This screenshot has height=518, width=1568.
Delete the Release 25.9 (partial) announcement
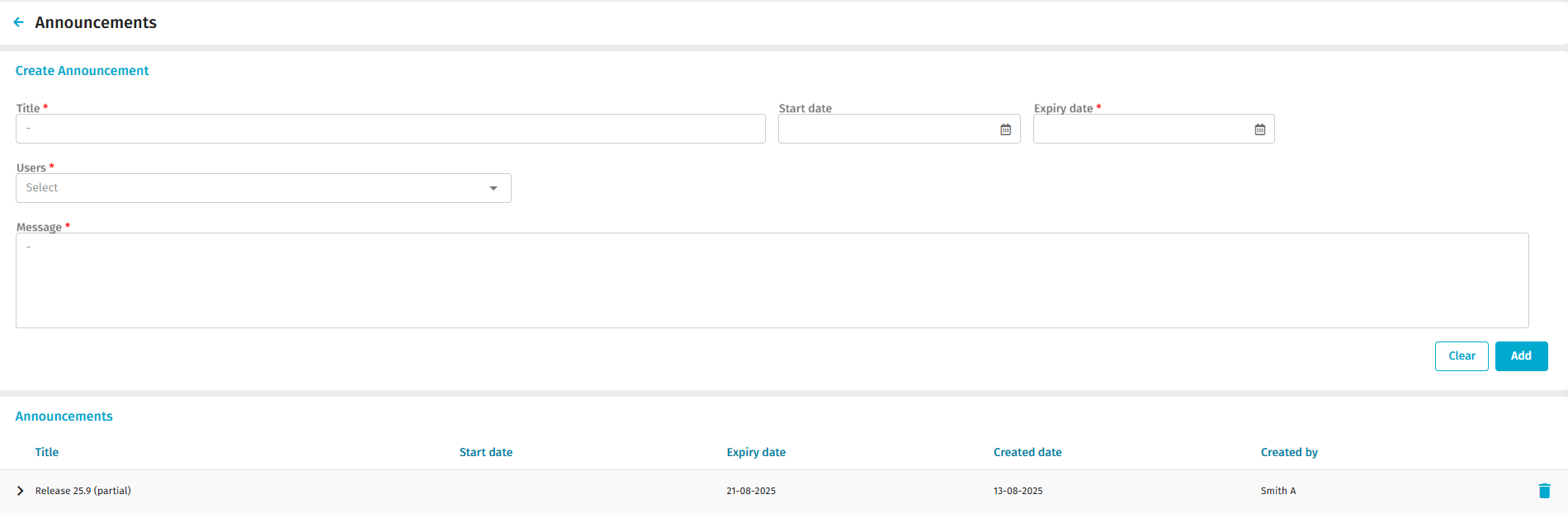coord(1544,491)
